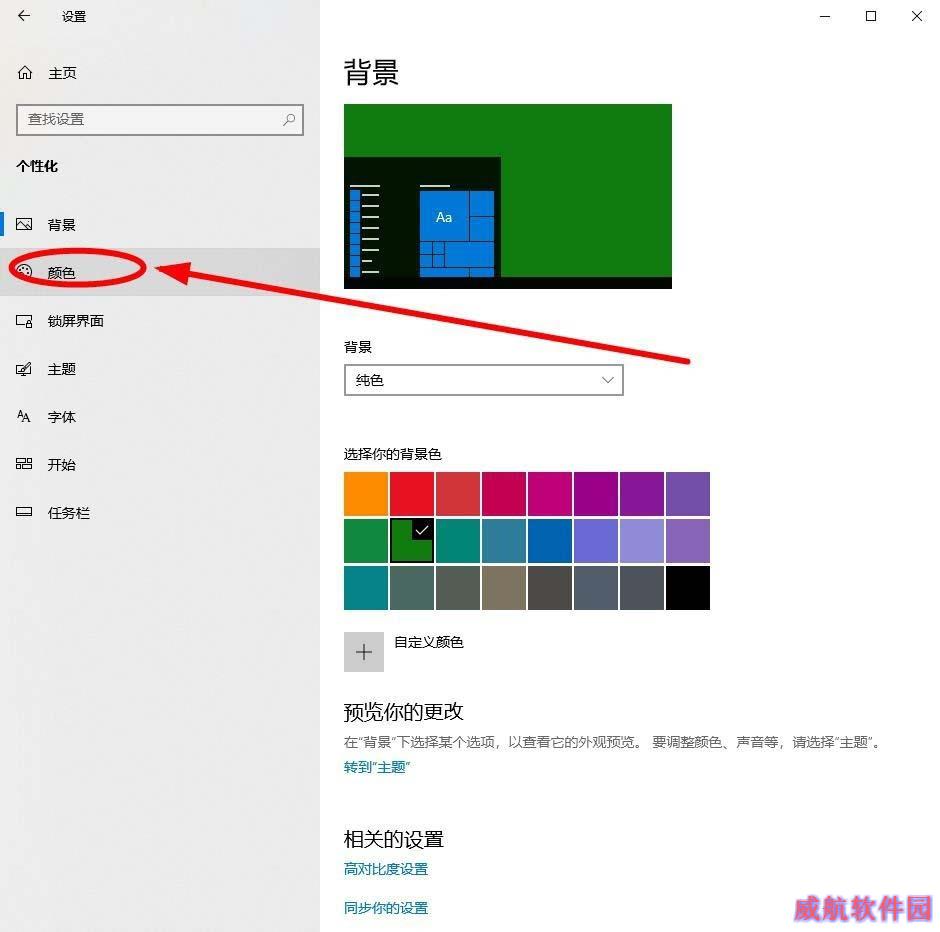Pick the soft red third swatch in first row
The height and width of the screenshot is (932, 940).
(458, 494)
